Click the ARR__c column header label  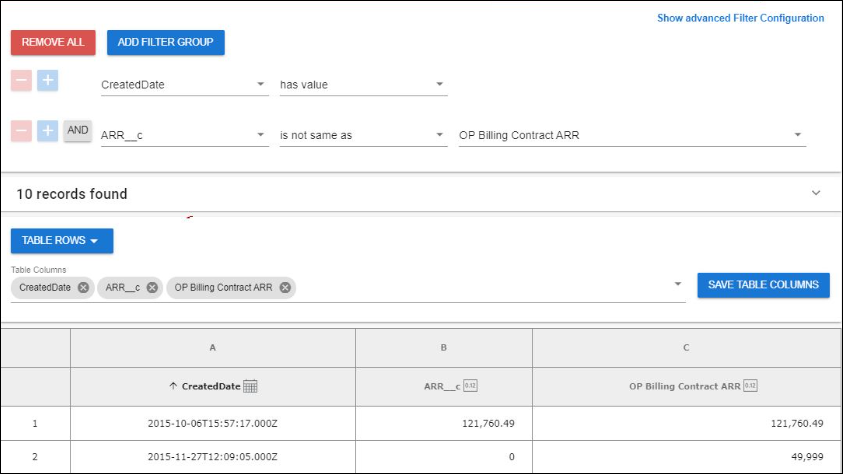tap(442, 386)
